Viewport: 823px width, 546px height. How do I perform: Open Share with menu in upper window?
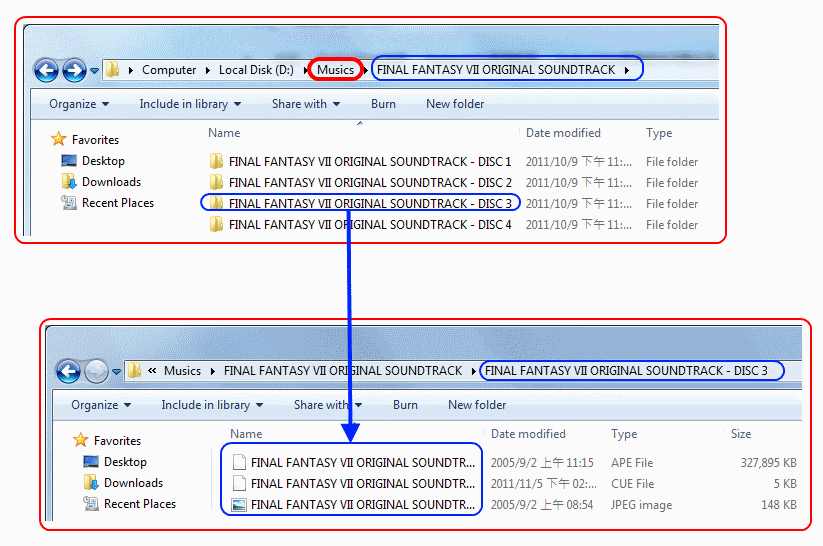[x=305, y=104]
